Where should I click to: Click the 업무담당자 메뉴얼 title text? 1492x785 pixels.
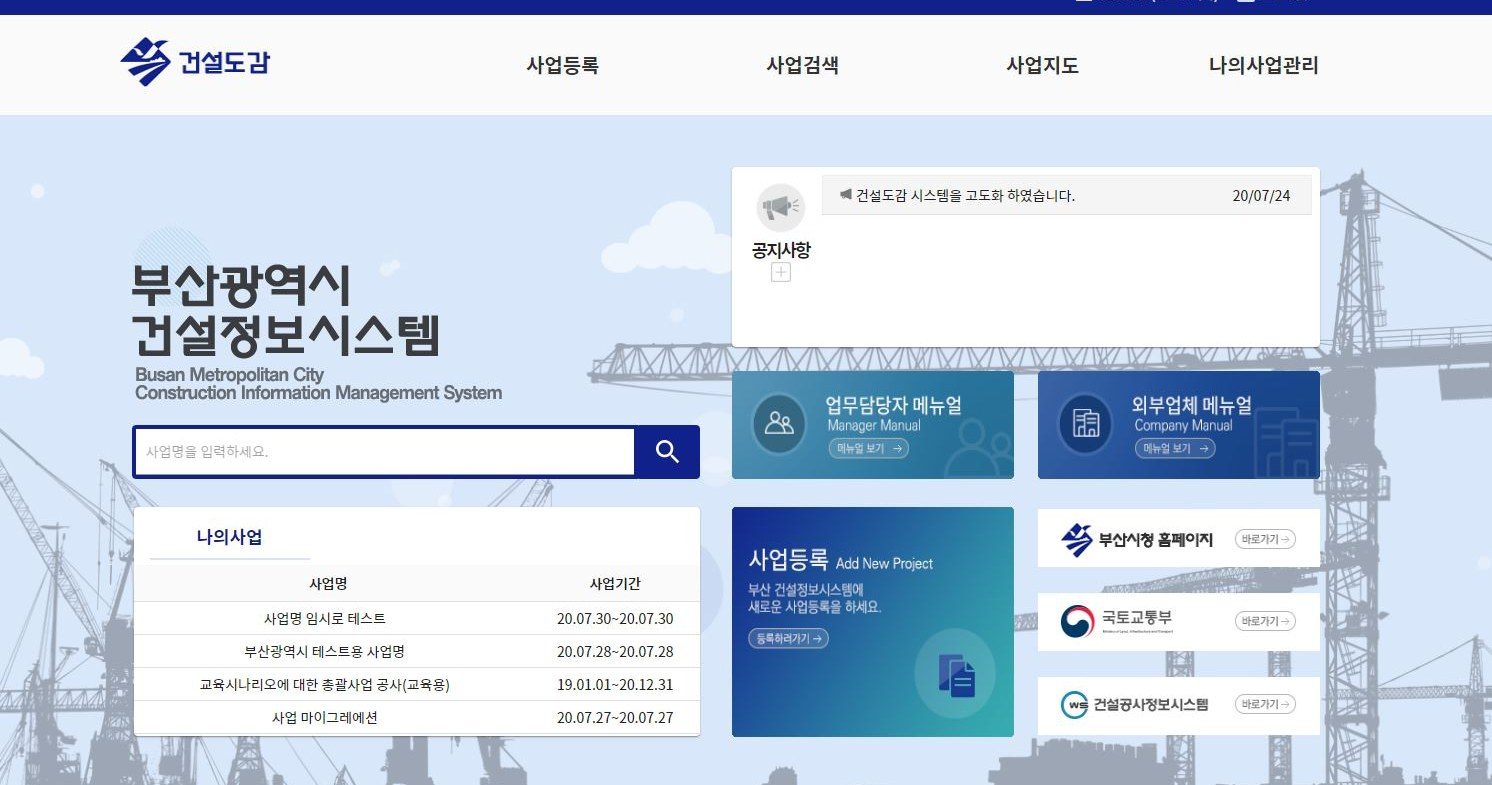pyautogui.click(x=893, y=405)
